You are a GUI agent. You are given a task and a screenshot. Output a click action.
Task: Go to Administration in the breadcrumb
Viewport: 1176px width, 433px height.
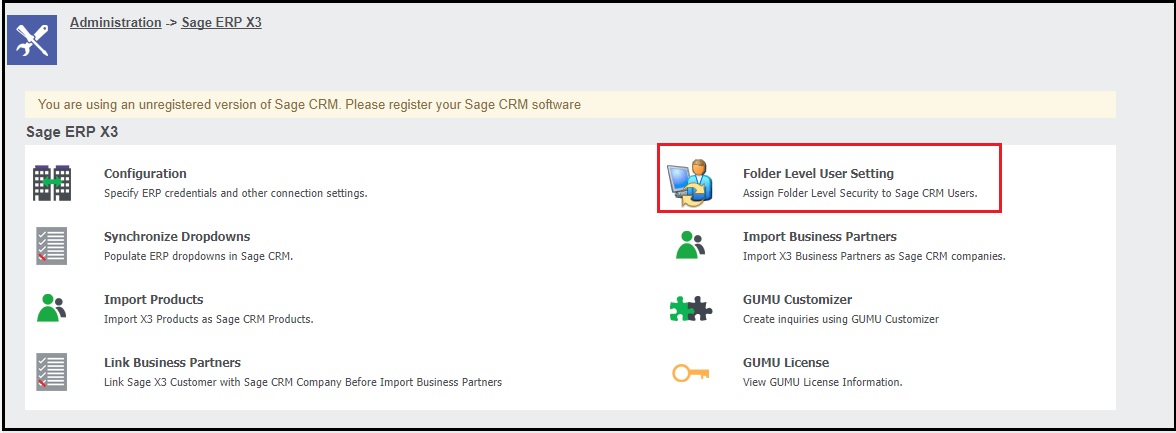[x=115, y=22]
